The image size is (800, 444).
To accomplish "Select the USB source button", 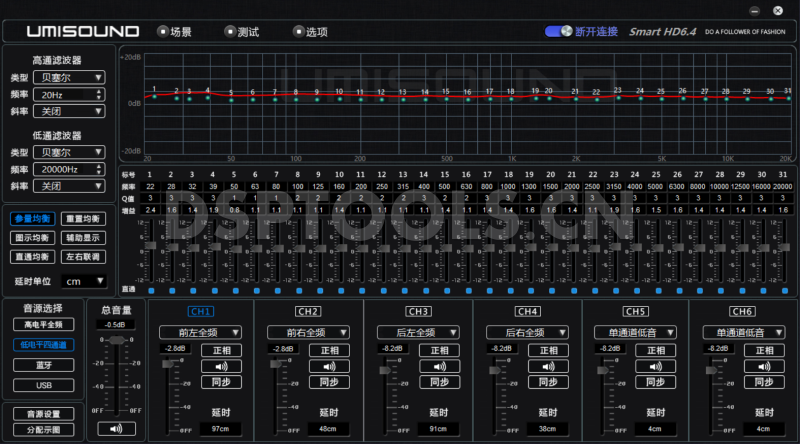I will 43,385.
